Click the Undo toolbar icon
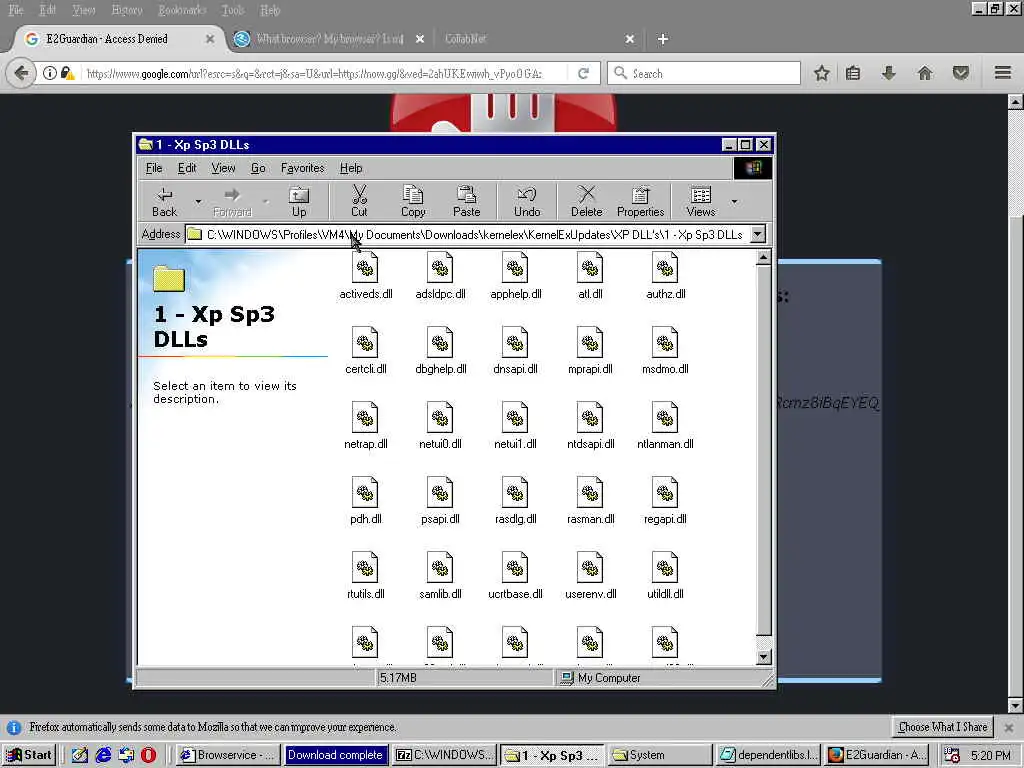Screen dimensions: 1024x768 [526, 202]
